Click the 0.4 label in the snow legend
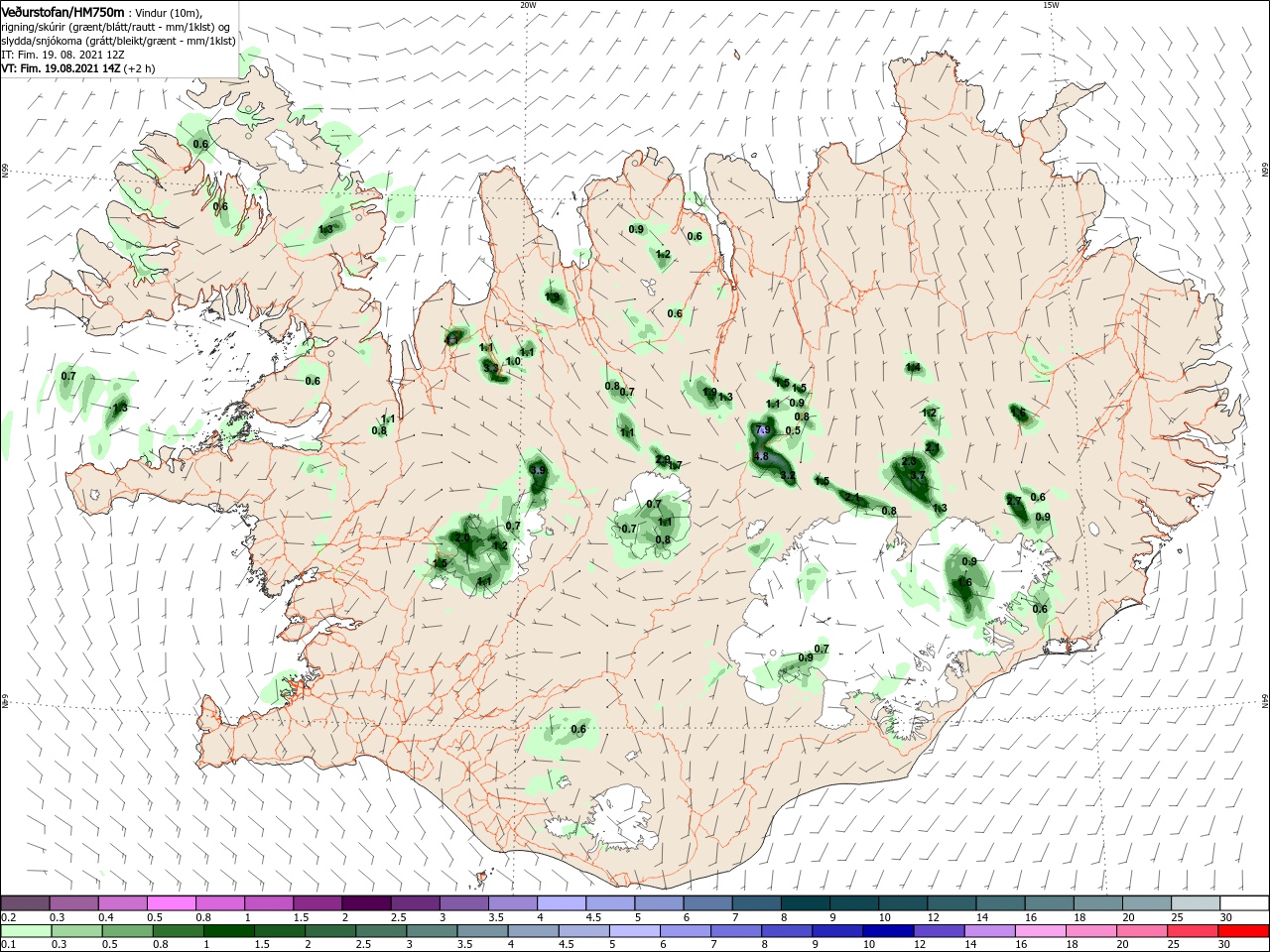Screen dimensions: 1270x952 click(x=106, y=917)
